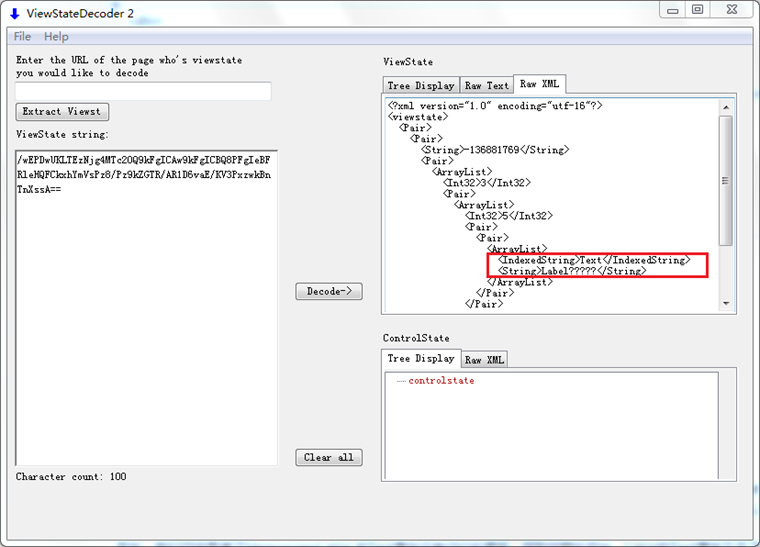This screenshot has height=547, width=760.
Task: Click the Int32 5 XML line
Action: click(508, 216)
